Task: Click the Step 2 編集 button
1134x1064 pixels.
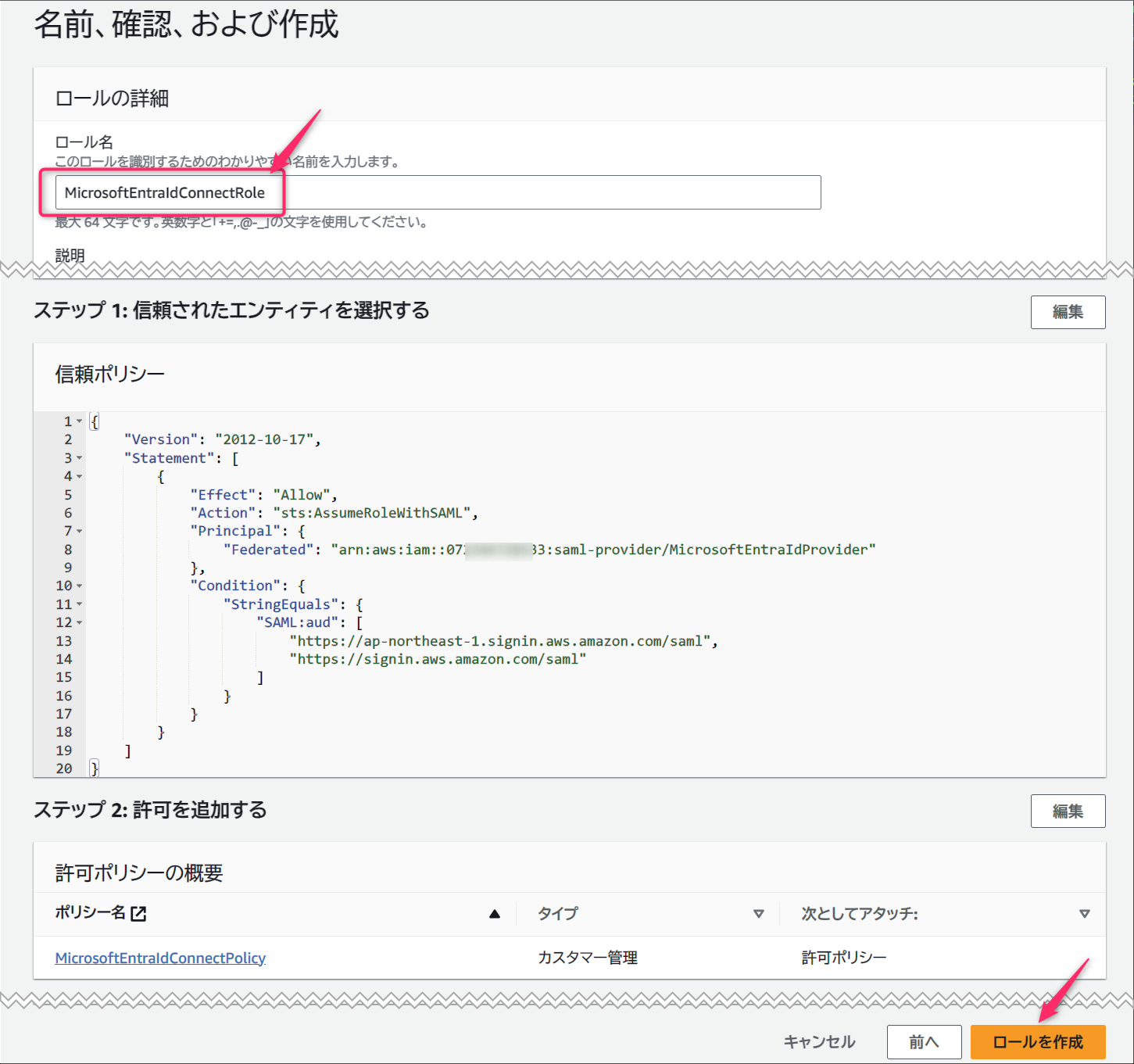Action: (x=1068, y=811)
